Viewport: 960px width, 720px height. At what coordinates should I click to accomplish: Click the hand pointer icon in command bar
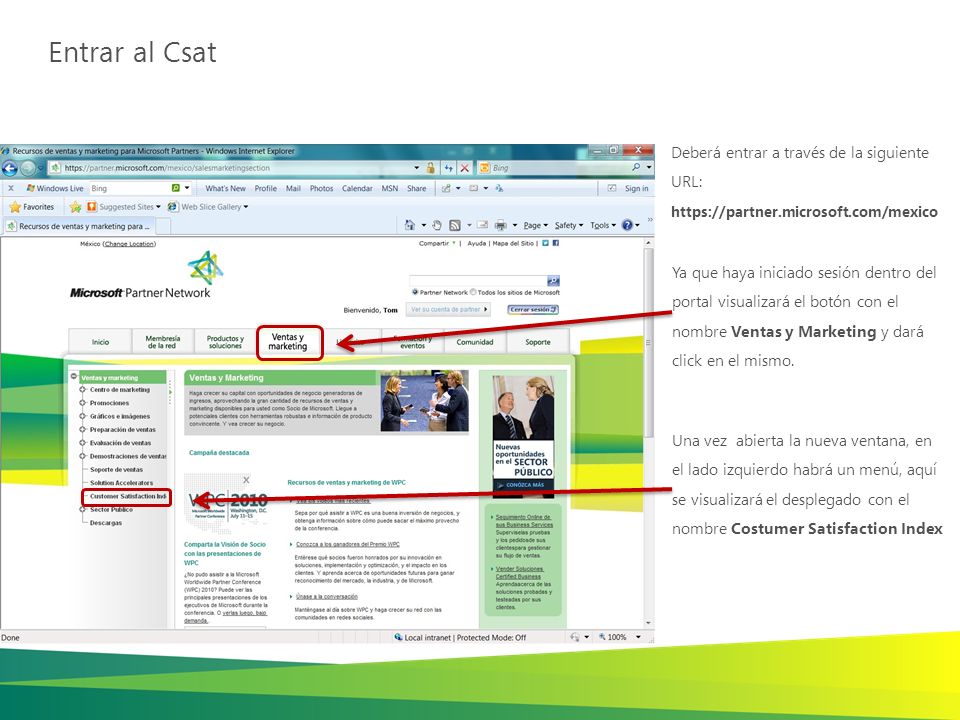point(437,225)
